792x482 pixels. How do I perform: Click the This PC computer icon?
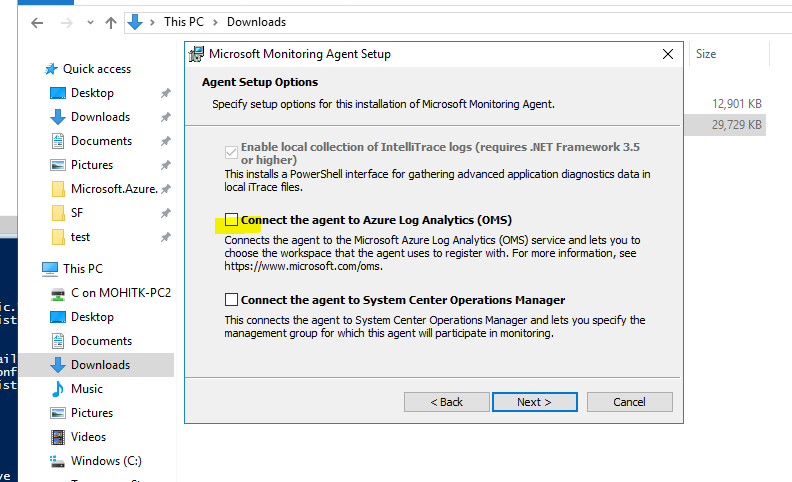[x=50, y=269]
